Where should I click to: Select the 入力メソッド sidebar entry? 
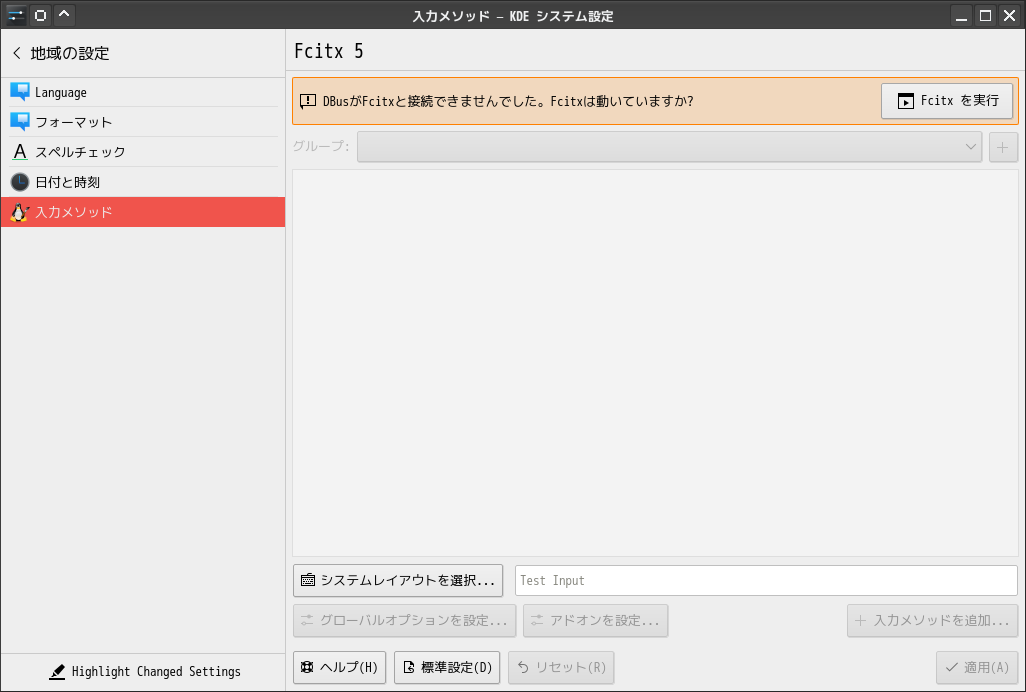[143, 212]
